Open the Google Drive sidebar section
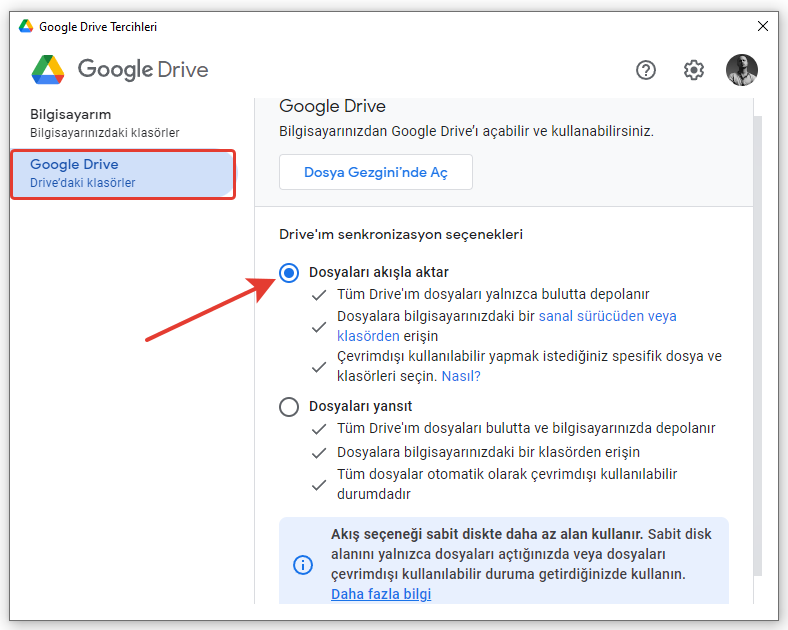The height and width of the screenshot is (630, 788). pyautogui.click(x=122, y=173)
